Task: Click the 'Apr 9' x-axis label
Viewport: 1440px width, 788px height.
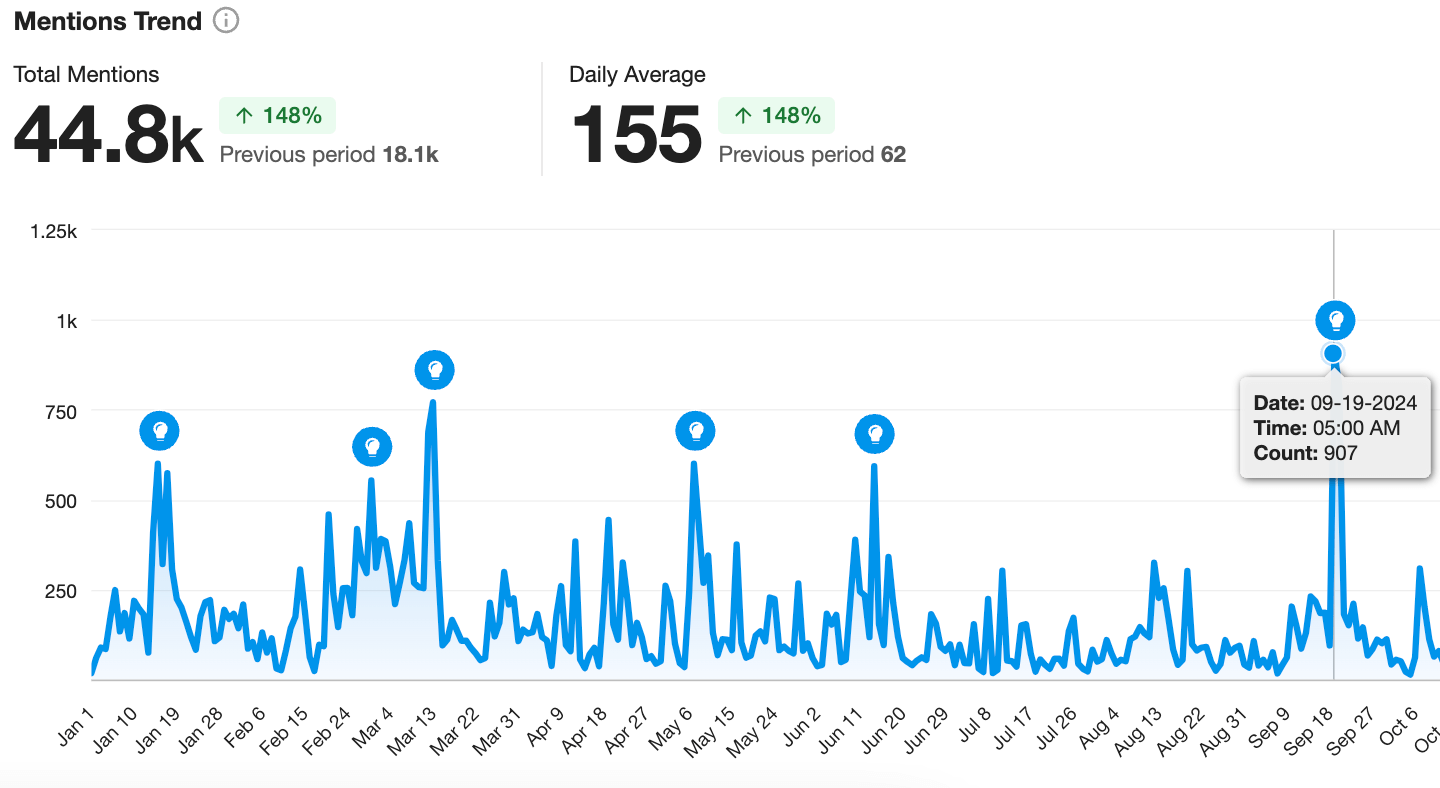Action: (546, 726)
